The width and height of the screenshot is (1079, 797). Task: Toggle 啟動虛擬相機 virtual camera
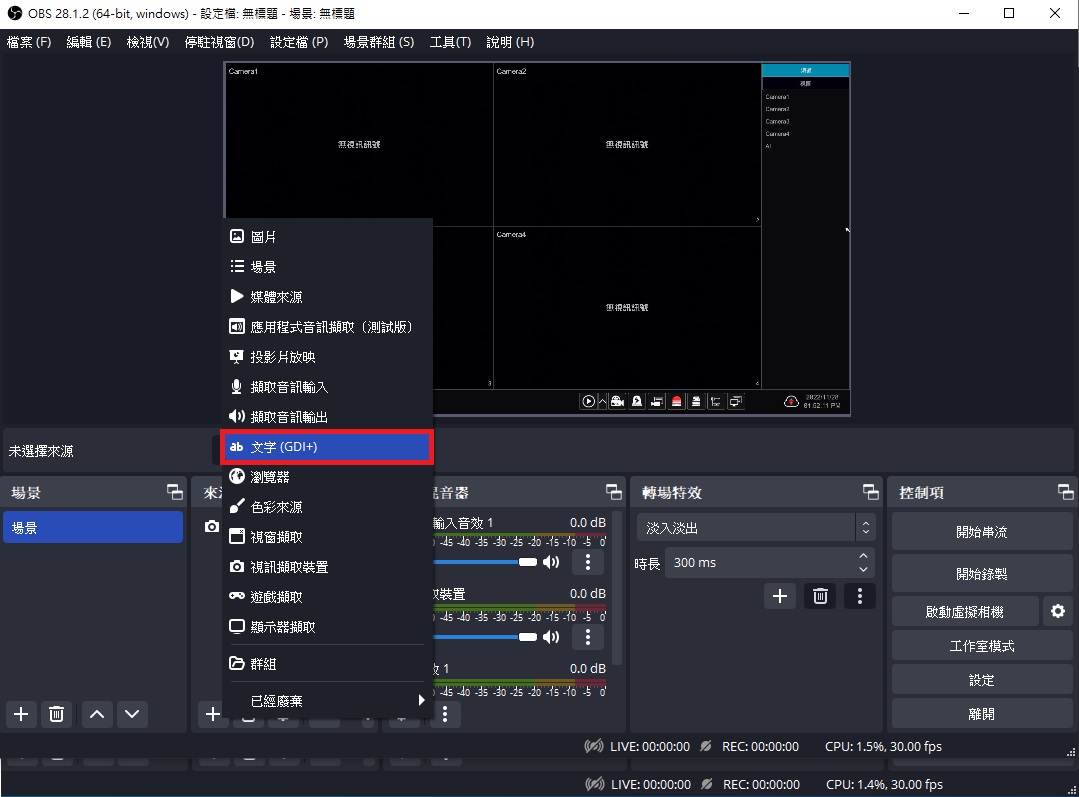tap(965, 612)
